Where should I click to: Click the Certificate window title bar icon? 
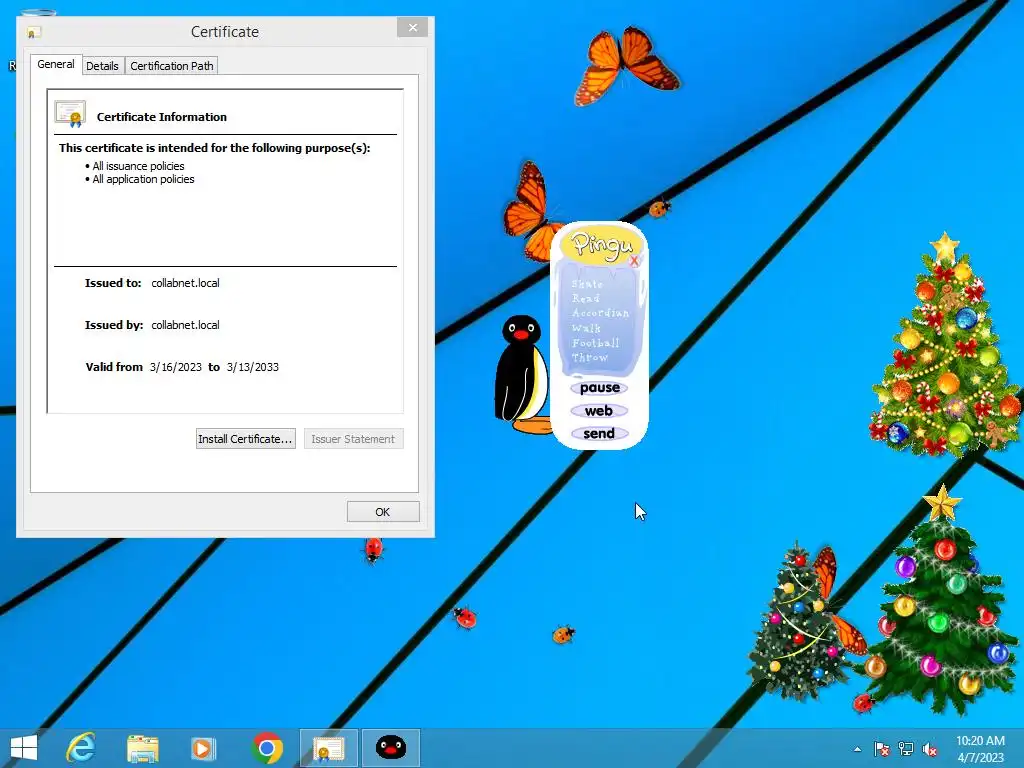click(x=33, y=32)
